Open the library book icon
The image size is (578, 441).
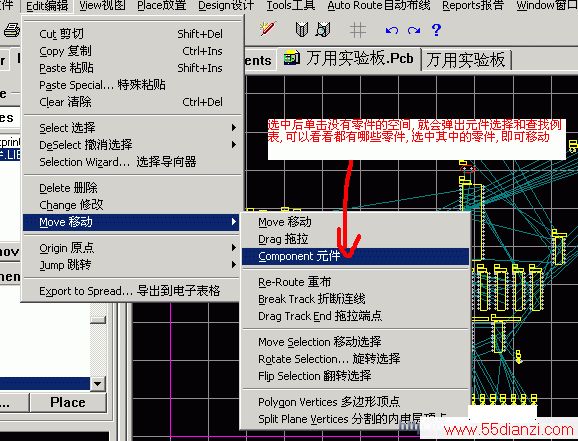pyautogui.click(x=302, y=30)
